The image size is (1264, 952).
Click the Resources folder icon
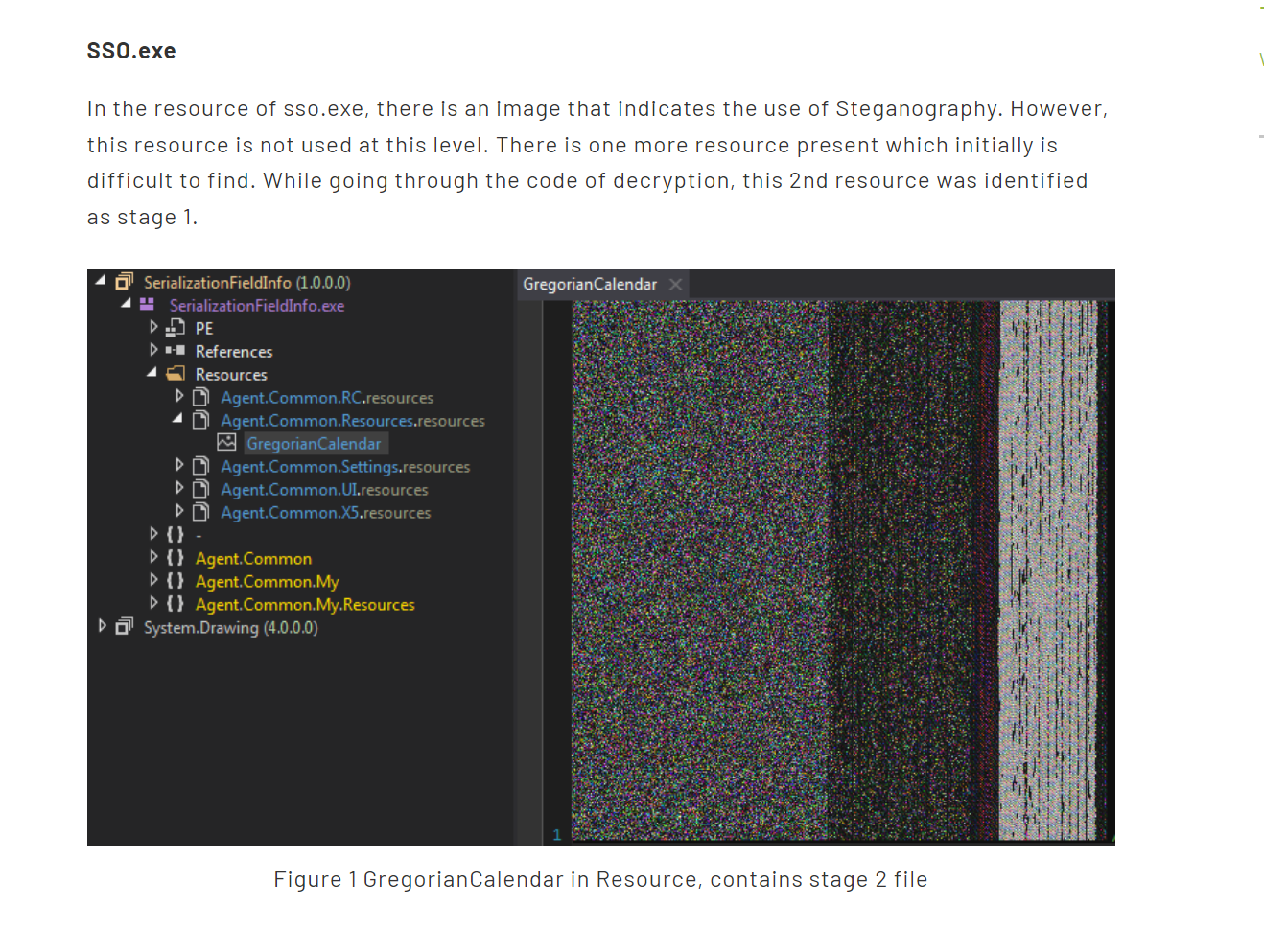[176, 374]
